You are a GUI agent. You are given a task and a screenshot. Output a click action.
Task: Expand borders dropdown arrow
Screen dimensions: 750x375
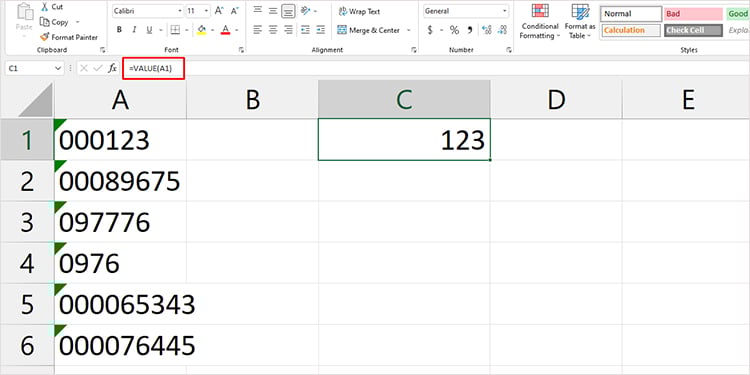click(186, 30)
